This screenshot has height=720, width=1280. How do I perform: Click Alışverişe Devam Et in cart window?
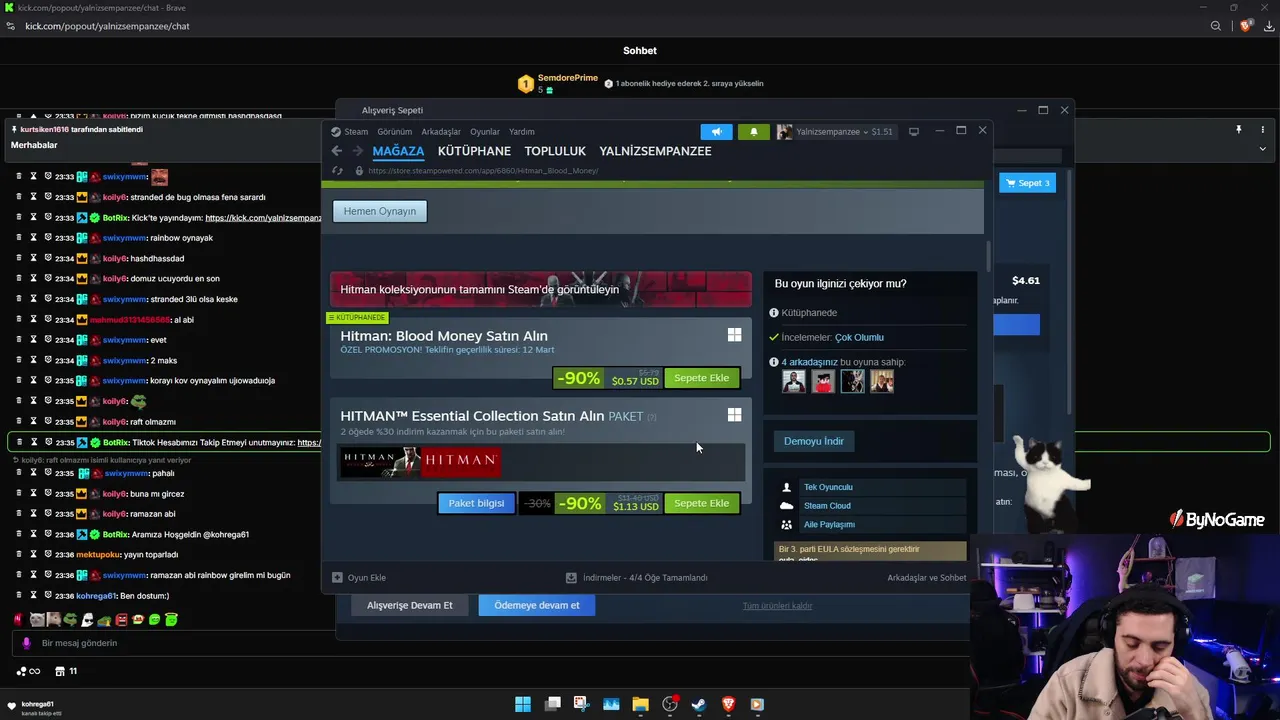pyautogui.click(x=410, y=605)
